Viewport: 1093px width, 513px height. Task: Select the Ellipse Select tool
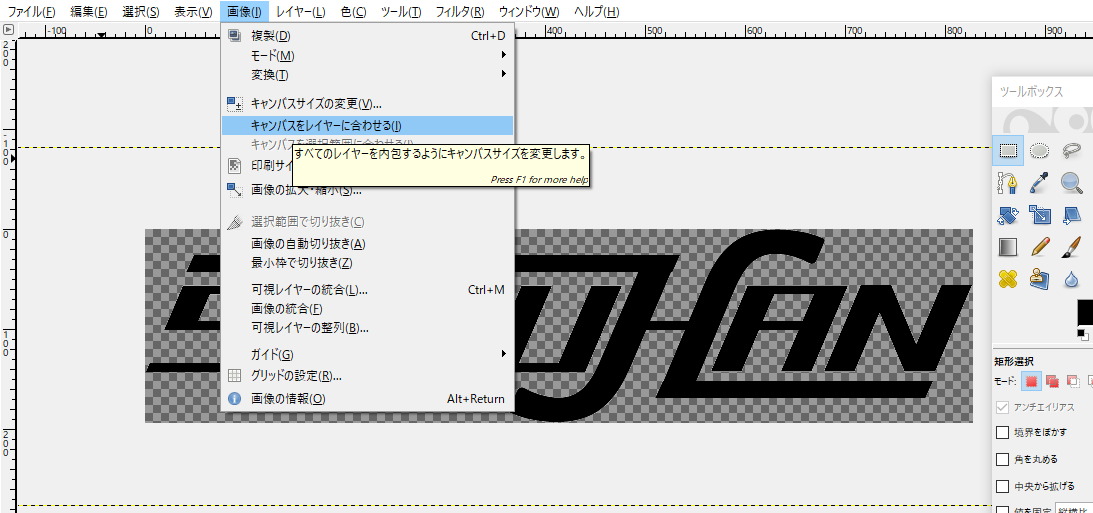(x=1040, y=151)
